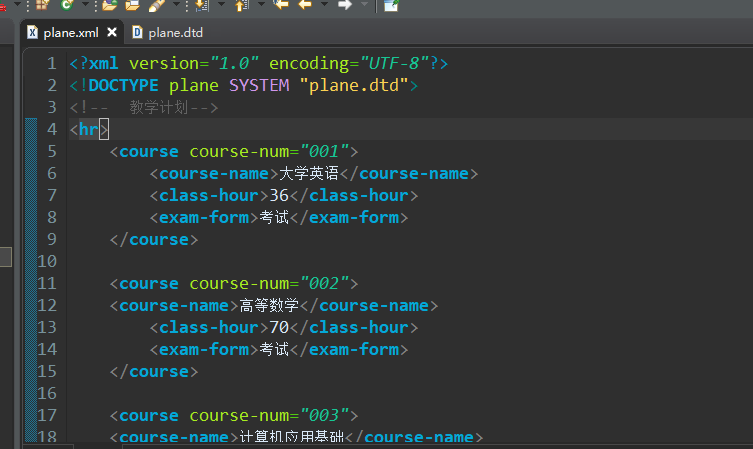The height and width of the screenshot is (449, 753).
Task: Click the Previous Annotation up-arrow icon
Action: click(242, 5)
